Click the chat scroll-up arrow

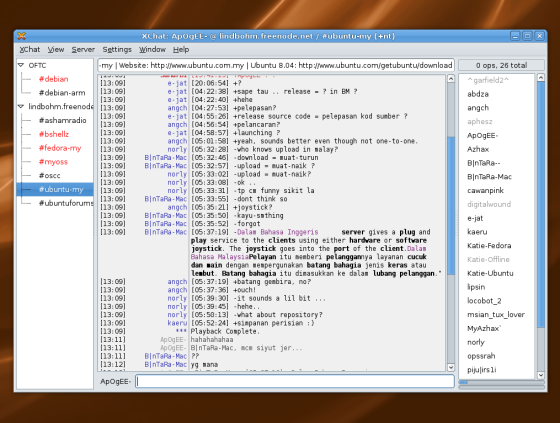(x=451, y=79)
